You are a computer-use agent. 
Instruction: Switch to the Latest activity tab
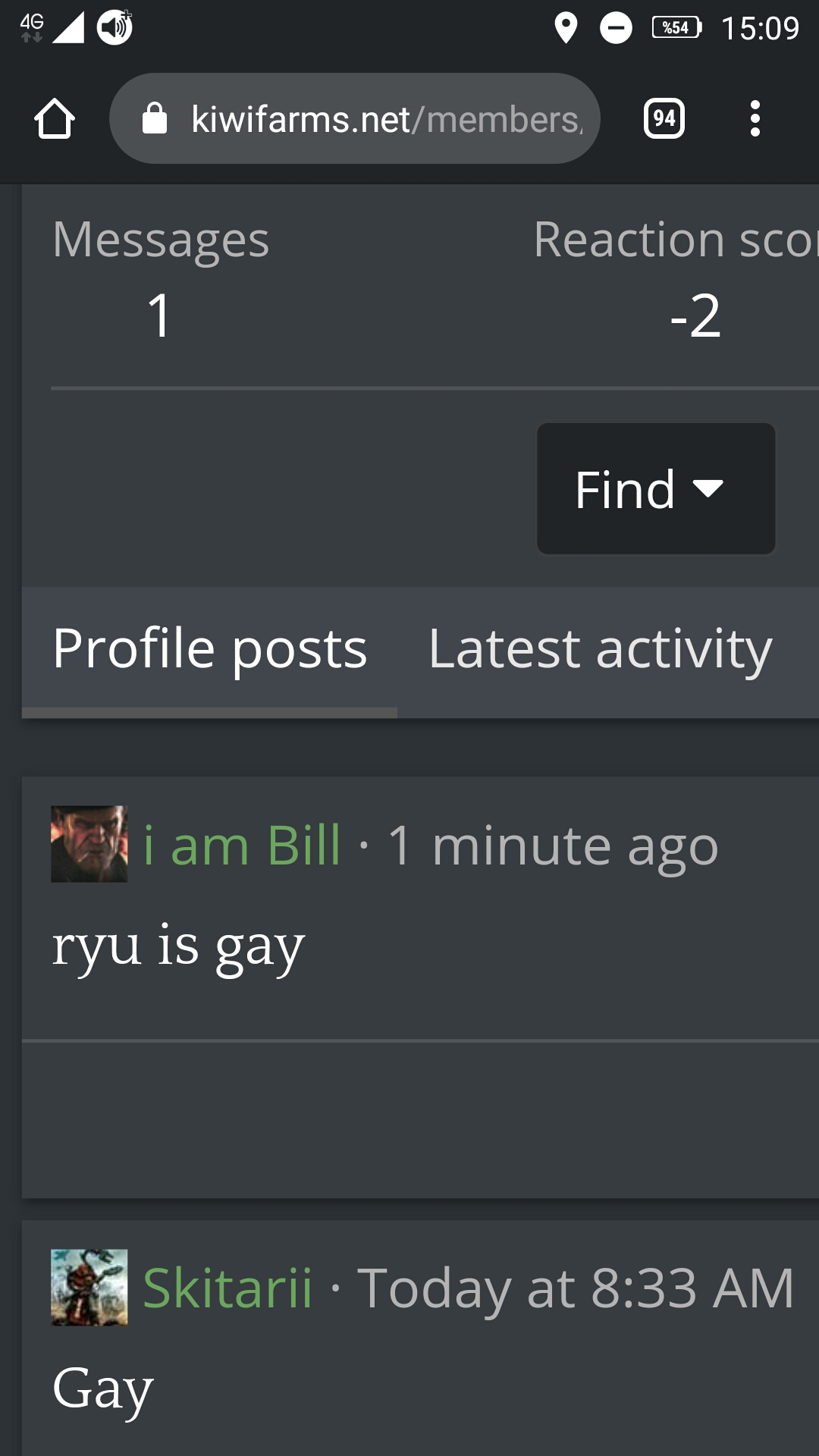pyautogui.click(x=600, y=649)
